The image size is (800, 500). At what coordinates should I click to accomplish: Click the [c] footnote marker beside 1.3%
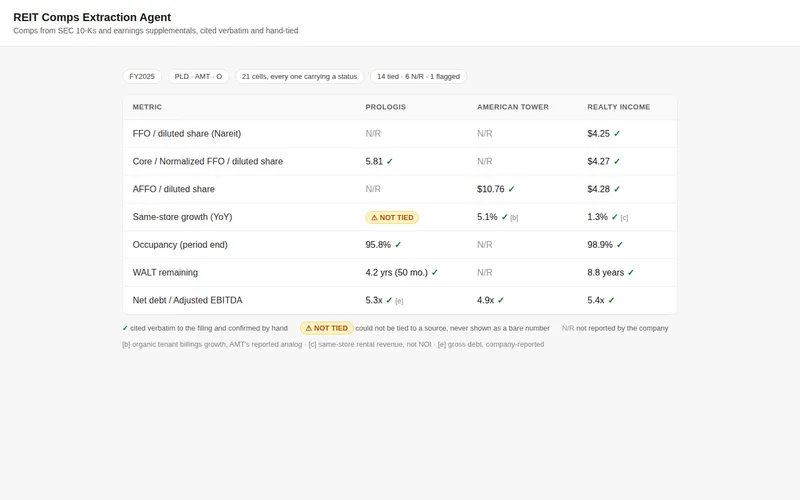tap(624, 218)
